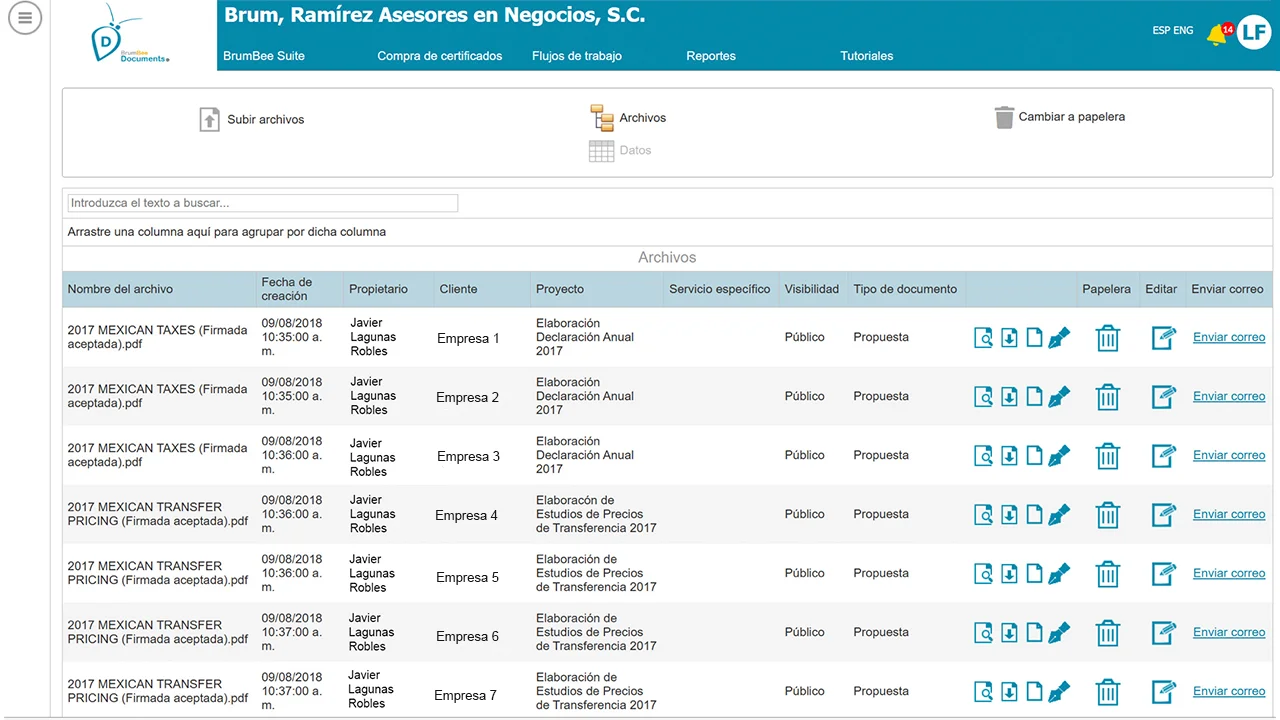
Task: Edit the Empresa 3 file entry
Action: [1163, 456]
